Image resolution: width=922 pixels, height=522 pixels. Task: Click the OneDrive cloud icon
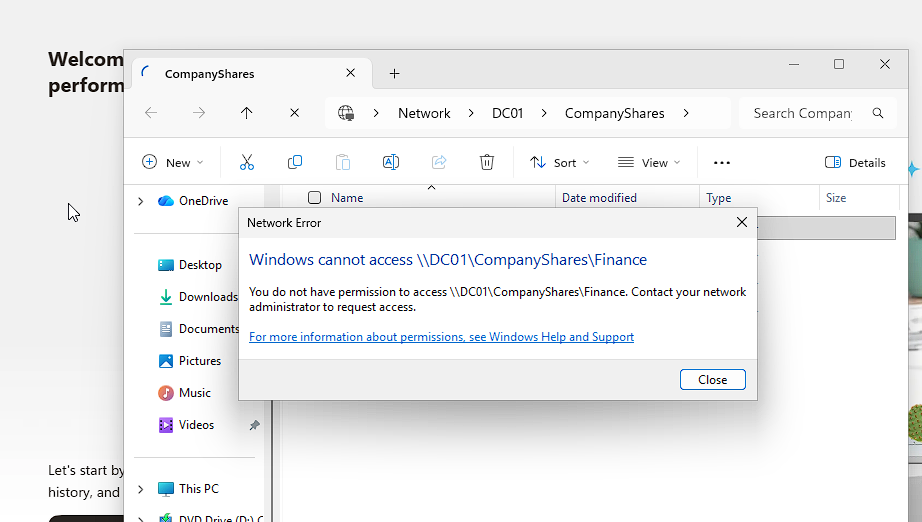[x=166, y=201]
